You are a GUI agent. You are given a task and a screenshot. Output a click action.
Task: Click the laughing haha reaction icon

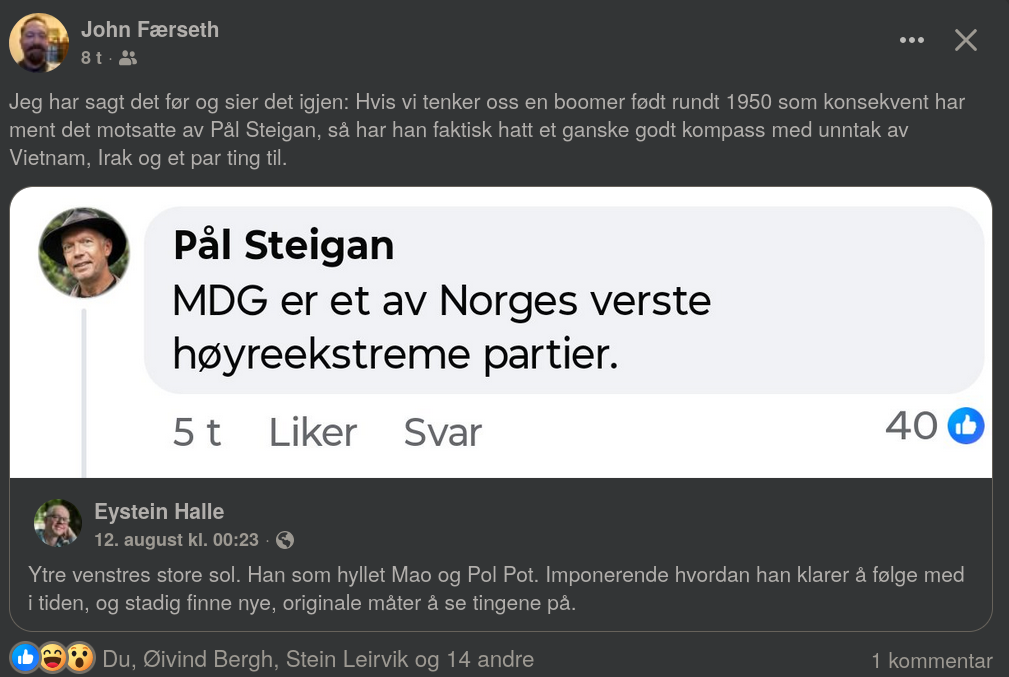pos(53,658)
